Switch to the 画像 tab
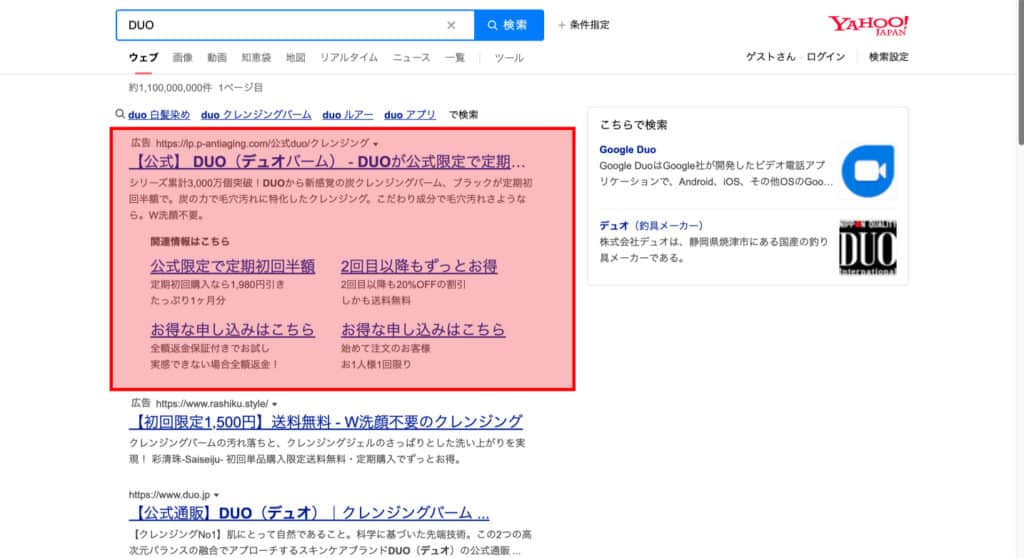The image size is (1024, 558). coord(182,57)
